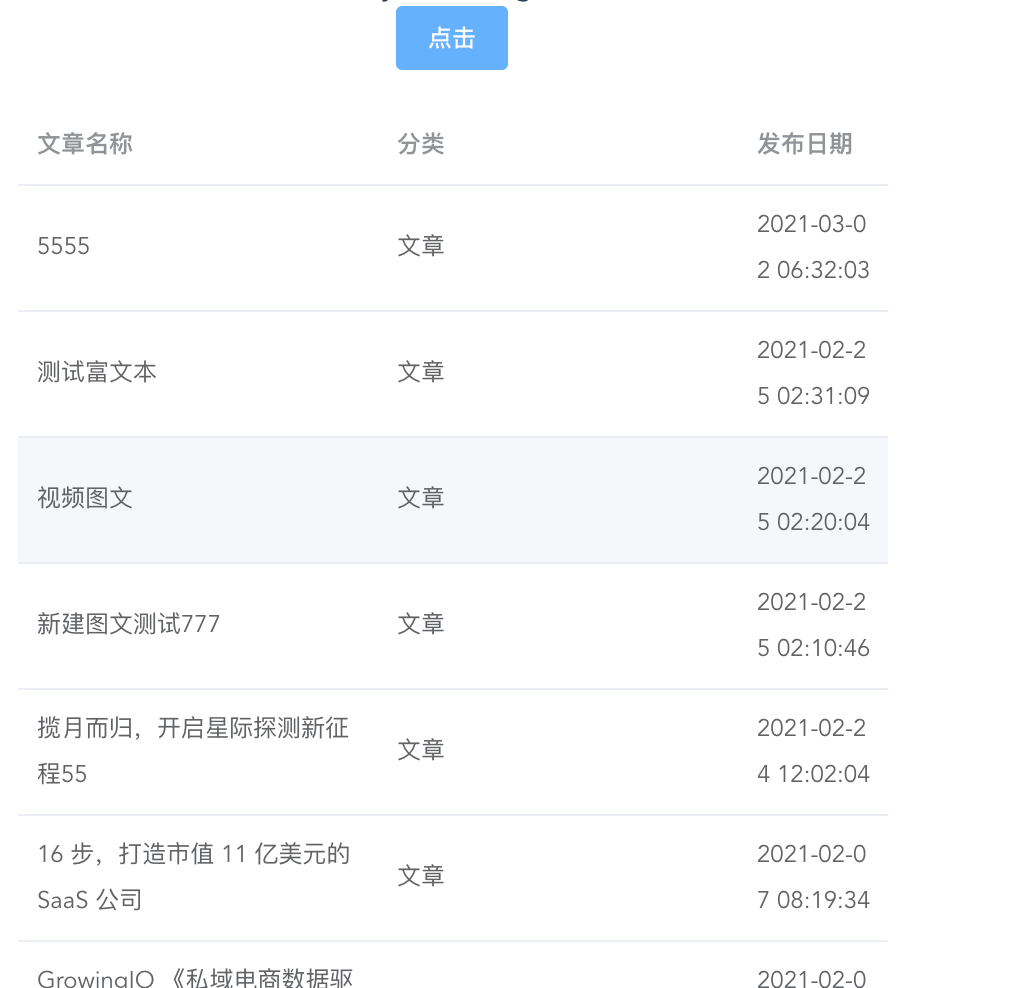1034x988 pixels.
Task: Click the category cell of row 5555
Action: (421, 247)
